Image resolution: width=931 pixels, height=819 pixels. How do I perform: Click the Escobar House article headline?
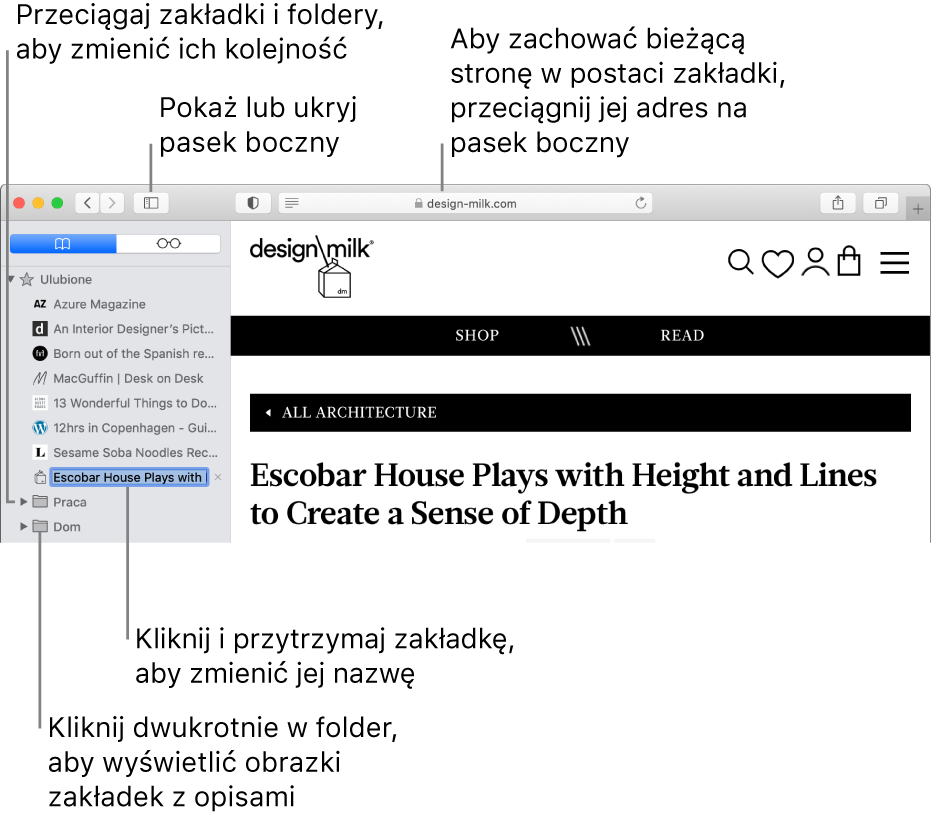point(563,494)
